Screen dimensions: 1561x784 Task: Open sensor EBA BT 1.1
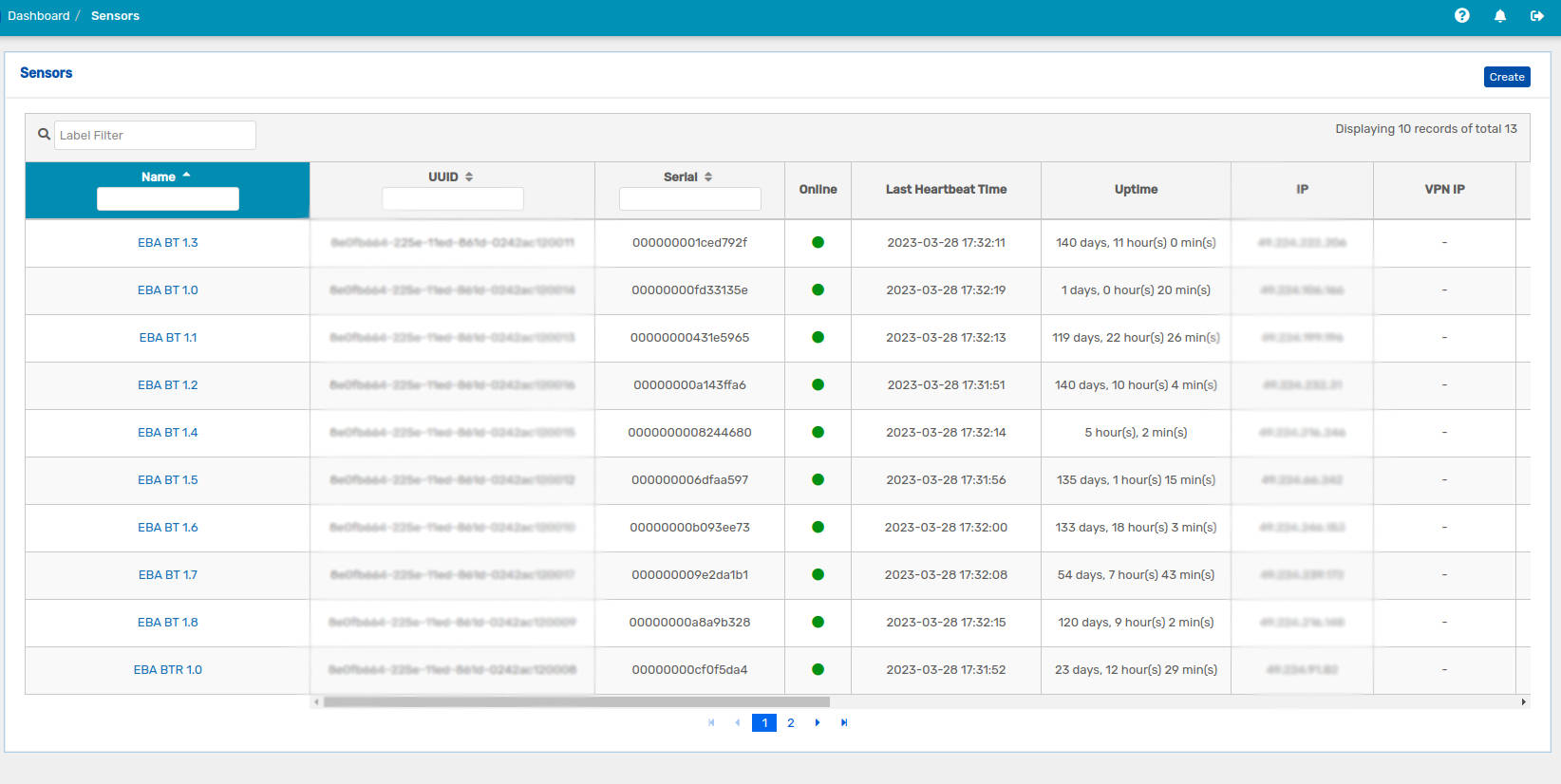point(168,338)
